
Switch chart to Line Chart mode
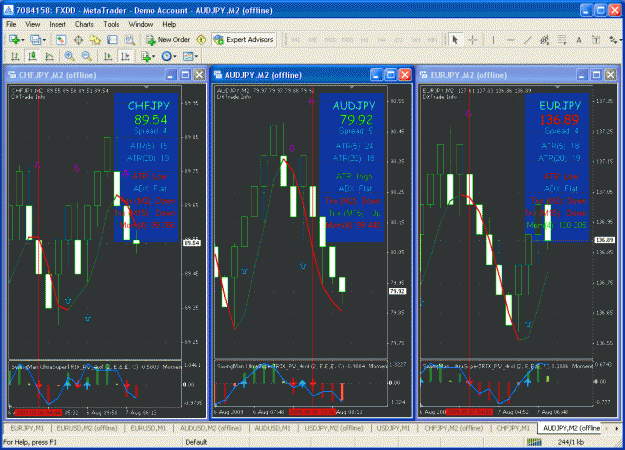click(49, 56)
